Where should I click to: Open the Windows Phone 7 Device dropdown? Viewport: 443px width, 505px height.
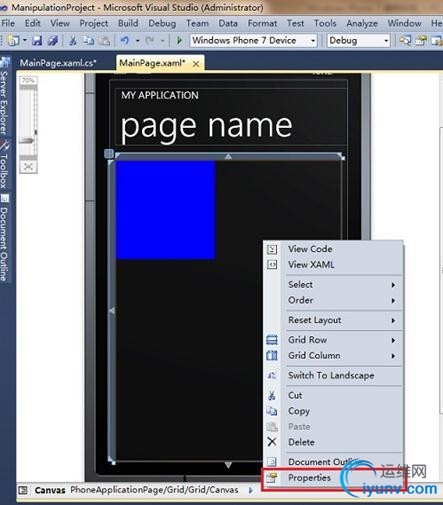click(253, 41)
